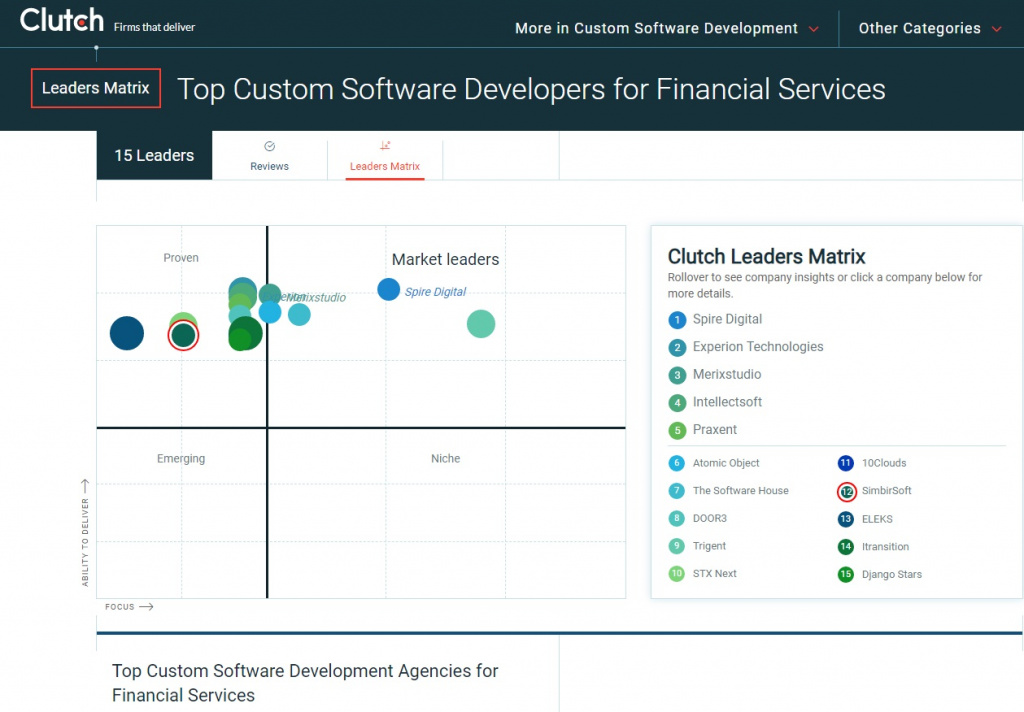Click the red-bordered Leaders Matrix header label
The width and height of the screenshot is (1024, 712).
(x=96, y=88)
